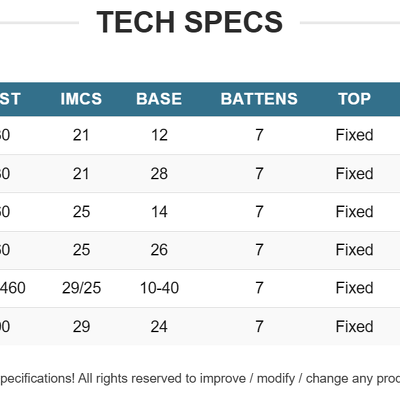Viewport: 400px width, 400px height.
Task: Select base value 26 in fourth row
Action: [x=159, y=250]
